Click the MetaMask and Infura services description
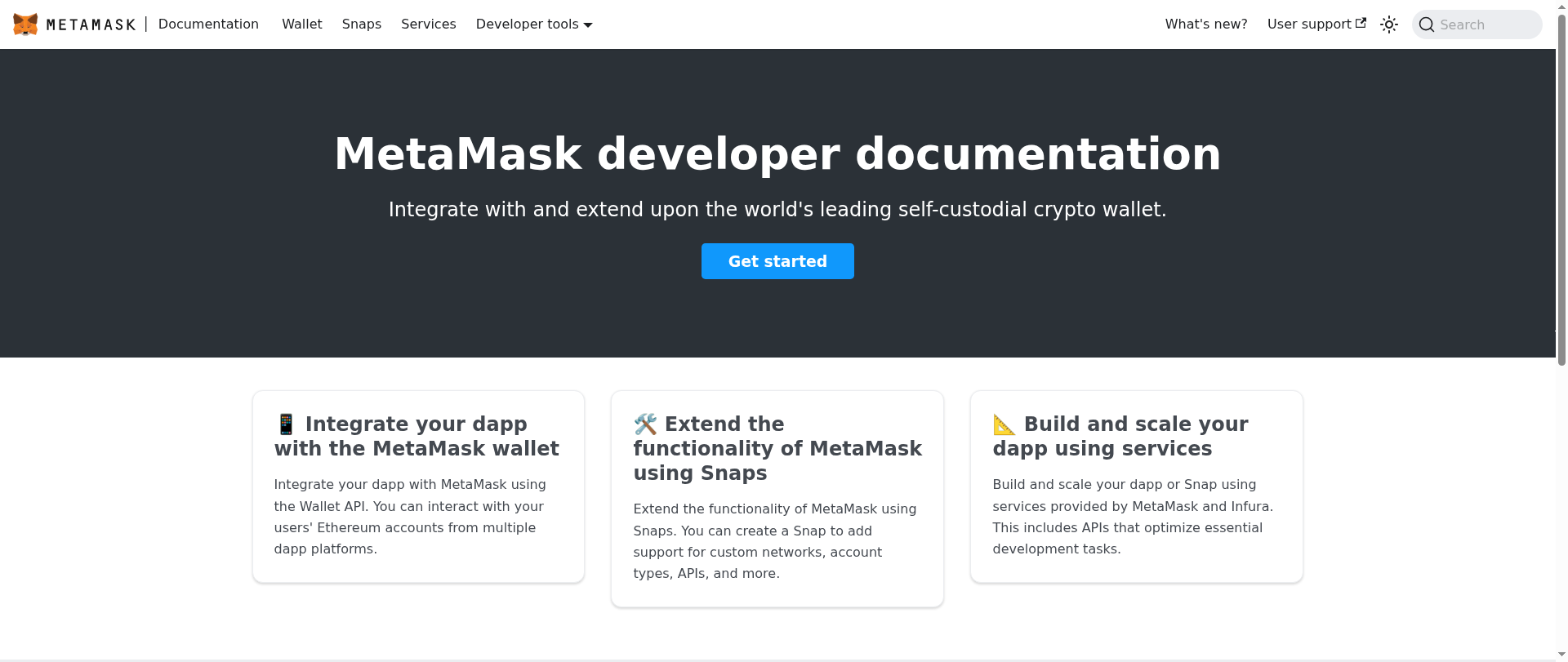 click(x=1134, y=517)
